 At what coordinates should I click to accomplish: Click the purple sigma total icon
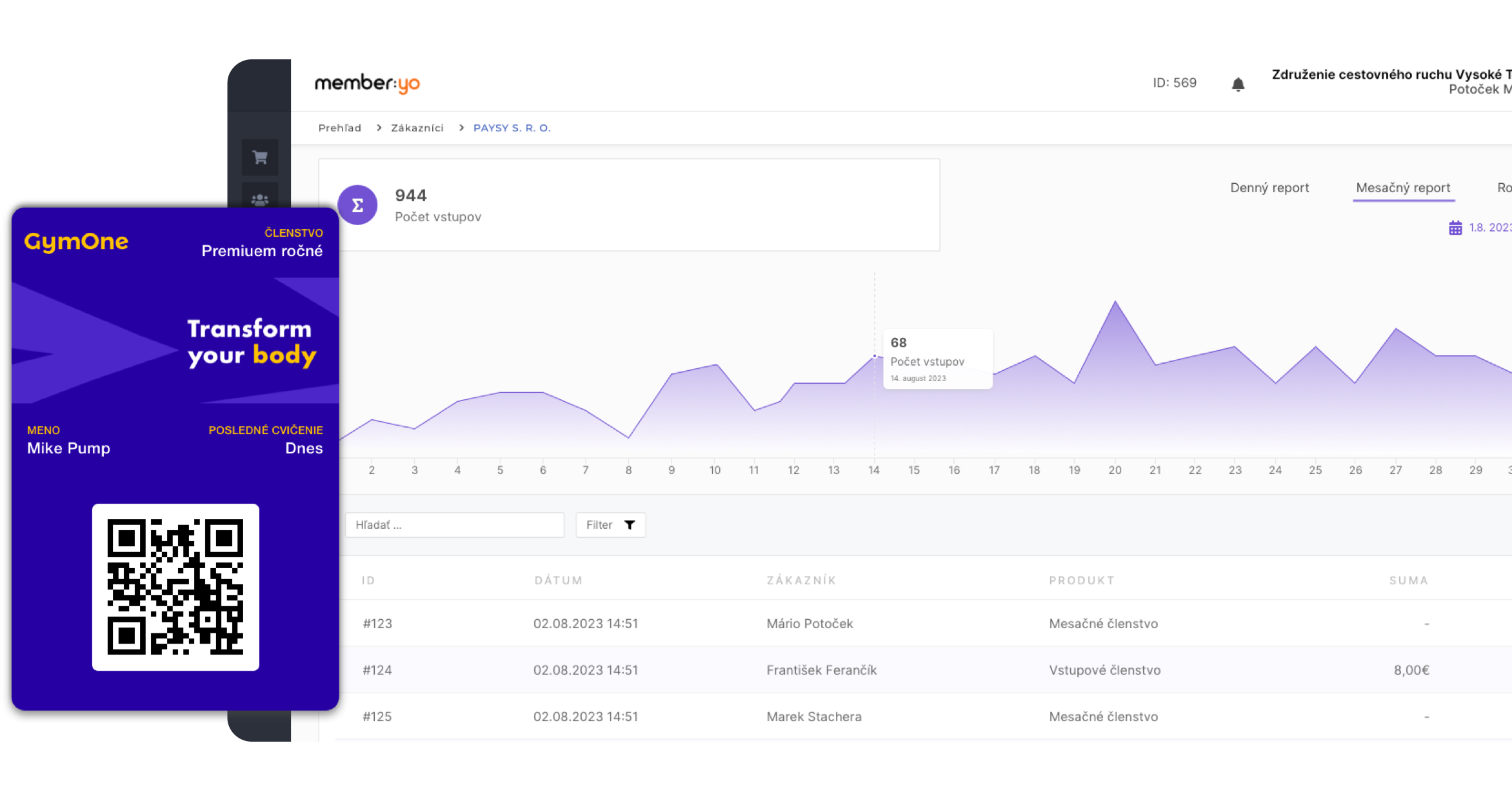point(357,205)
